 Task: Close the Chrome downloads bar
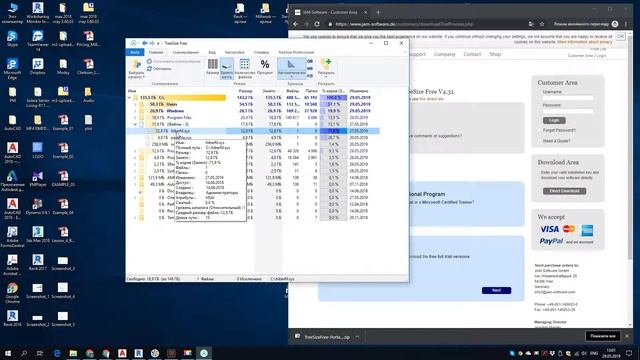pos(627,336)
